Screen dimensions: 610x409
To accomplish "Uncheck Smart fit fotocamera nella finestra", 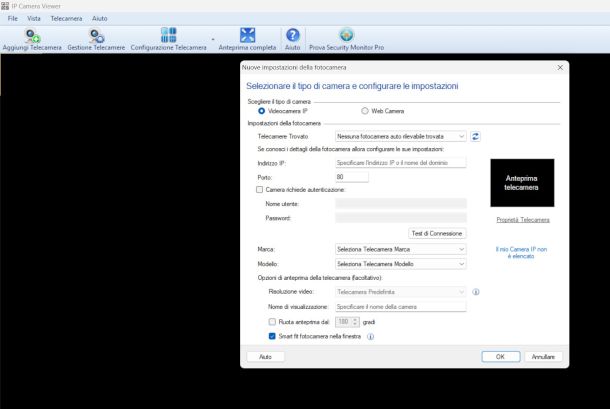I will pyautogui.click(x=272, y=337).
